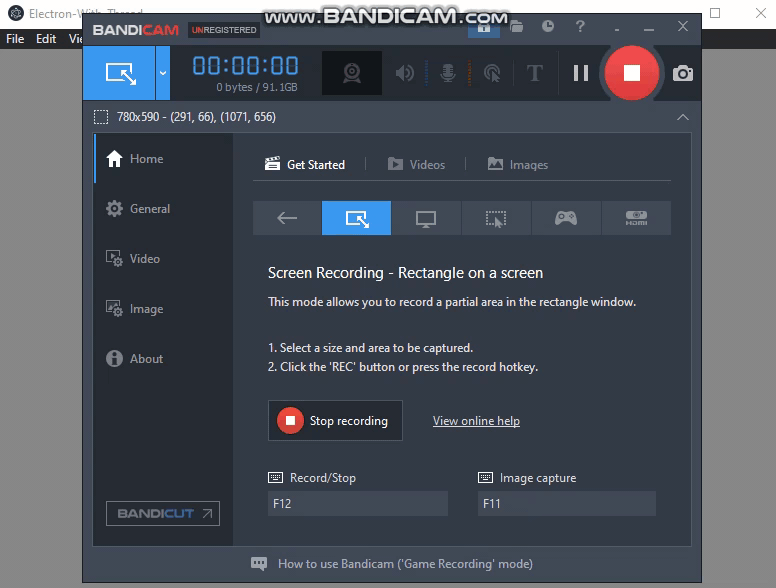Open the Video settings section
Screen dimensions: 776x588
163,259
